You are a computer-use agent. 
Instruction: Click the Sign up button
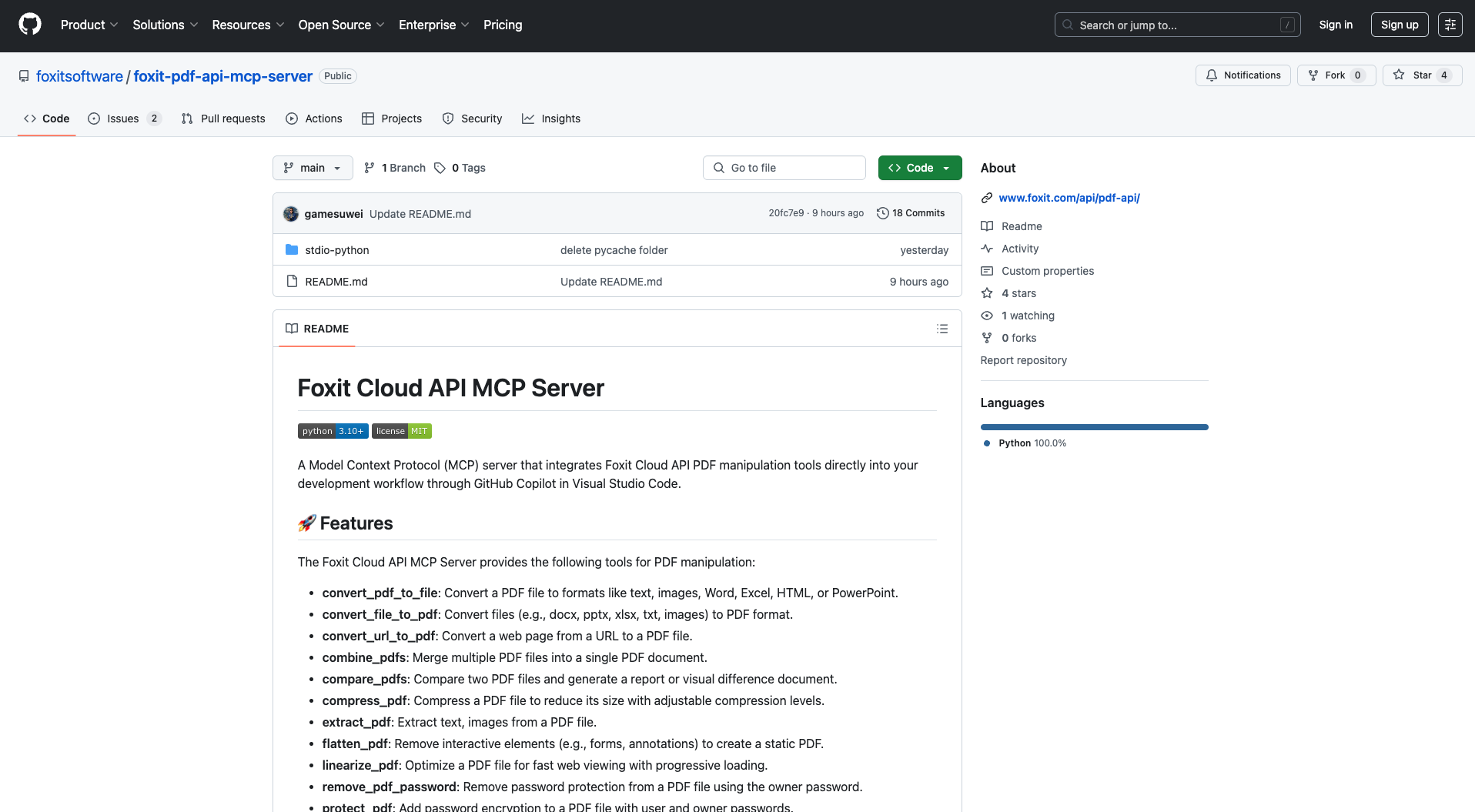[x=1400, y=25]
